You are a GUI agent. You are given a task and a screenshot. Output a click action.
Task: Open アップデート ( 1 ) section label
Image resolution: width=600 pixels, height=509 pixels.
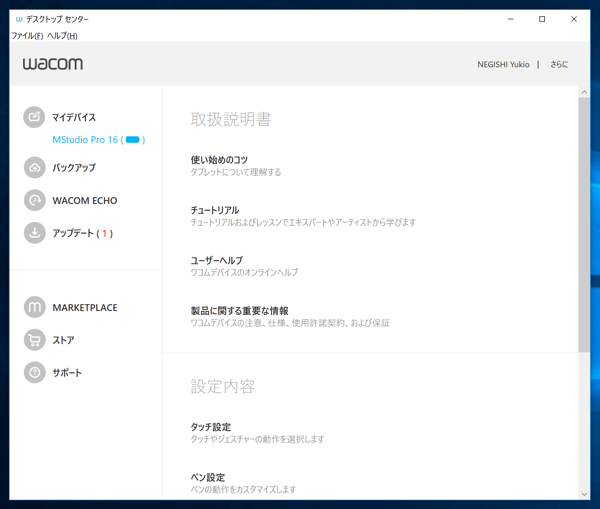(x=82, y=233)
